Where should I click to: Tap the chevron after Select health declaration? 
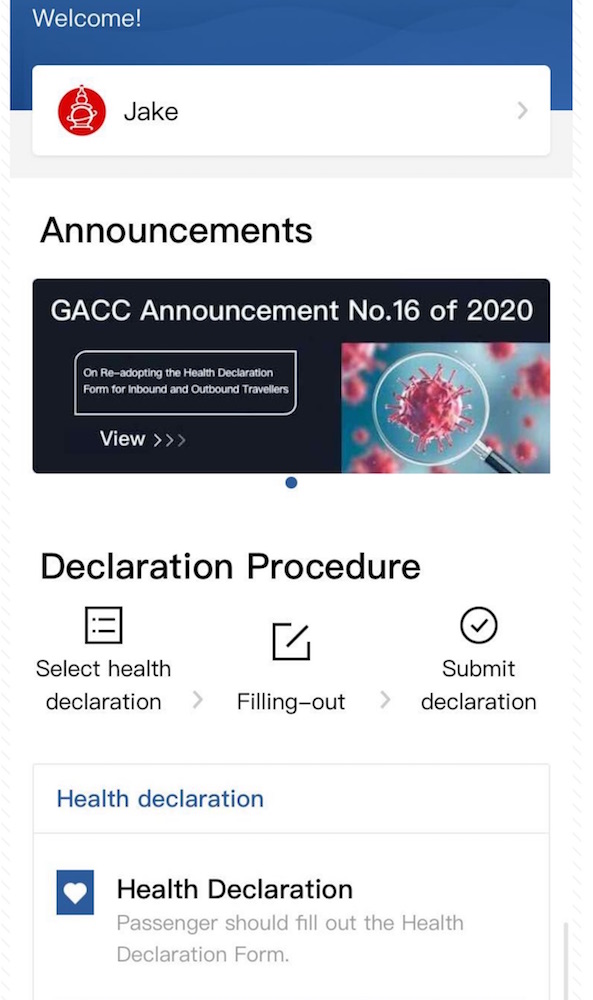(x=198, y=700)
